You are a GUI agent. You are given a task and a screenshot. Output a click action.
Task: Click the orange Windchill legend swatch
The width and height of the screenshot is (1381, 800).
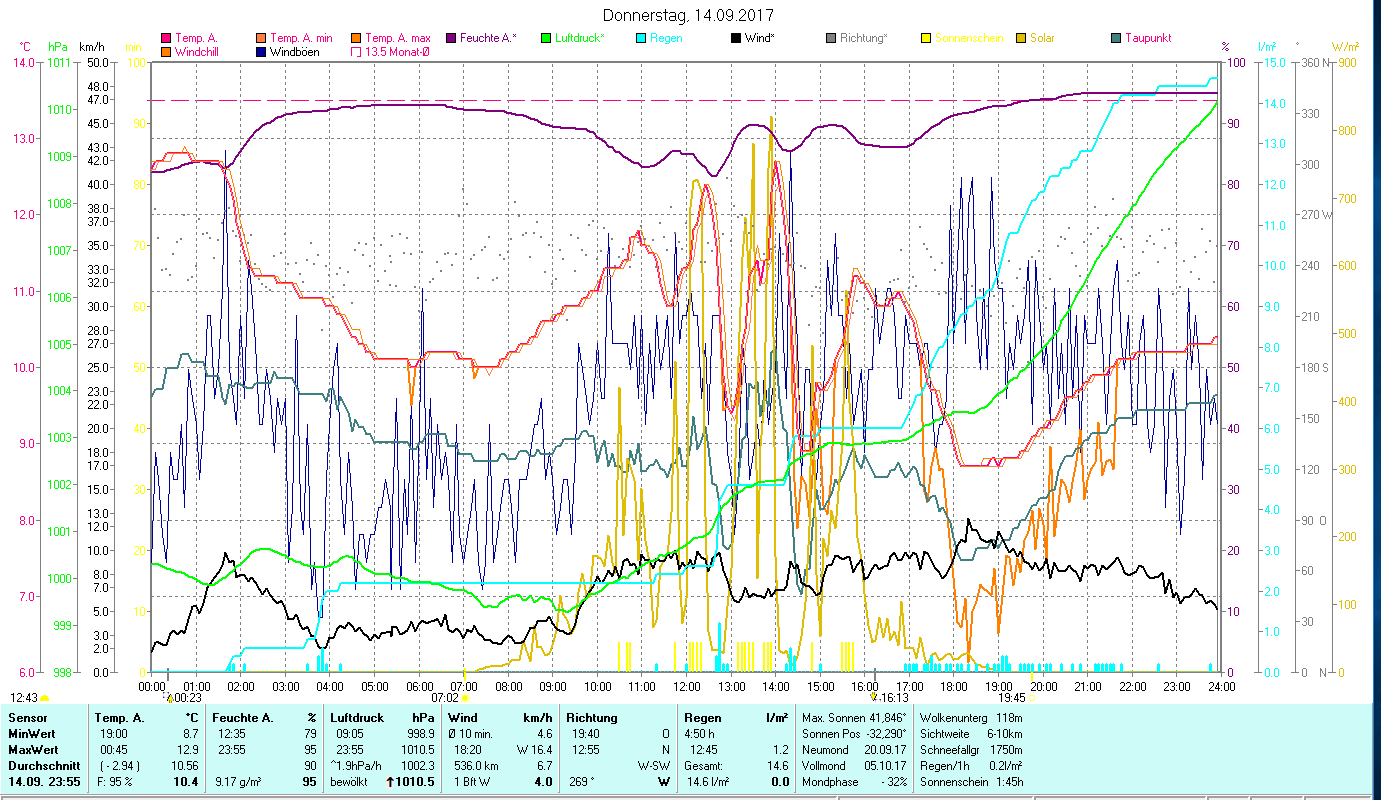pyautogui.click(x=166, y=51)
